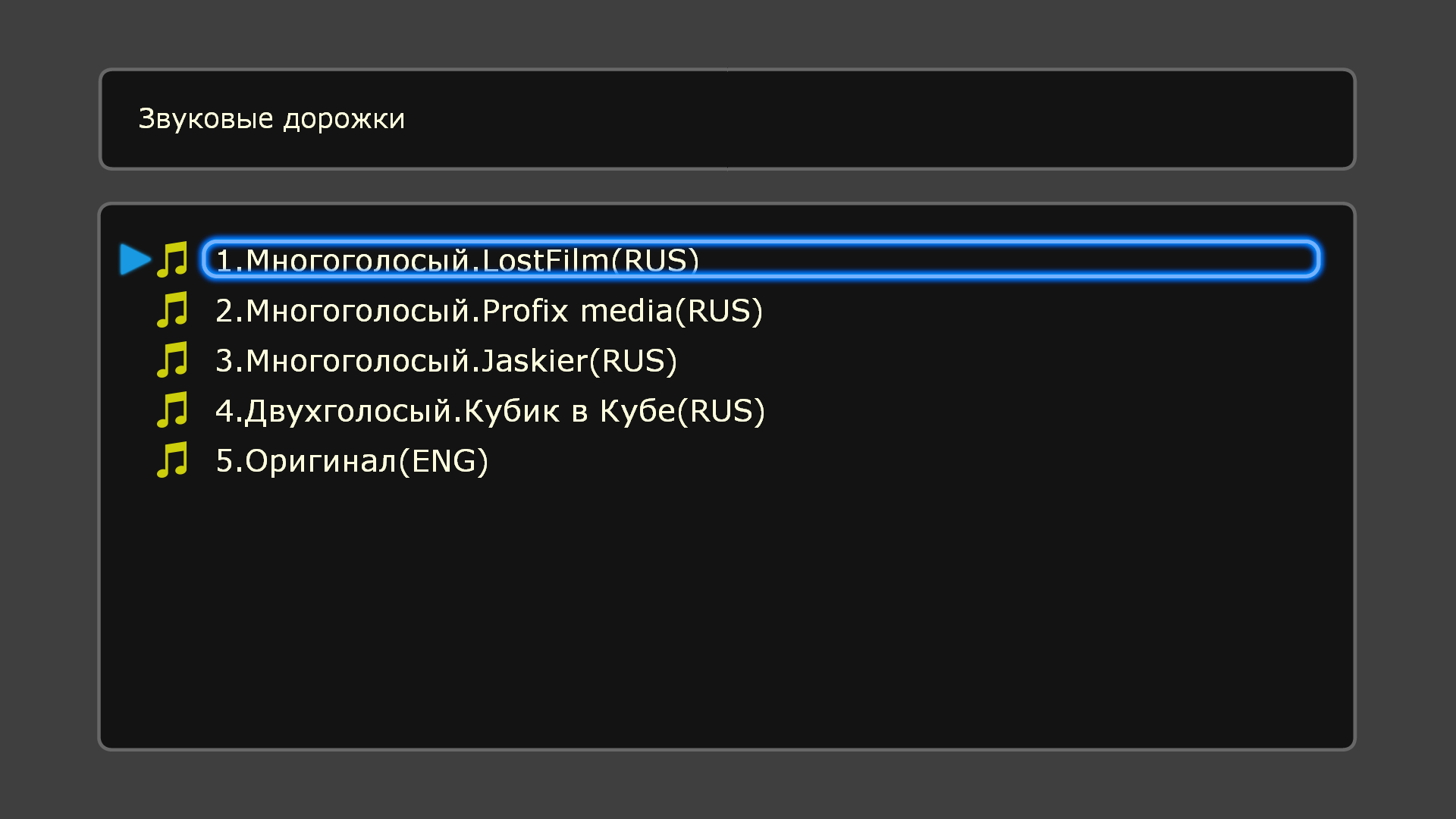The height and width of the screenshot is (819, 1456).
Task: Click the music note beside LostFilm track
Action: 172,259
